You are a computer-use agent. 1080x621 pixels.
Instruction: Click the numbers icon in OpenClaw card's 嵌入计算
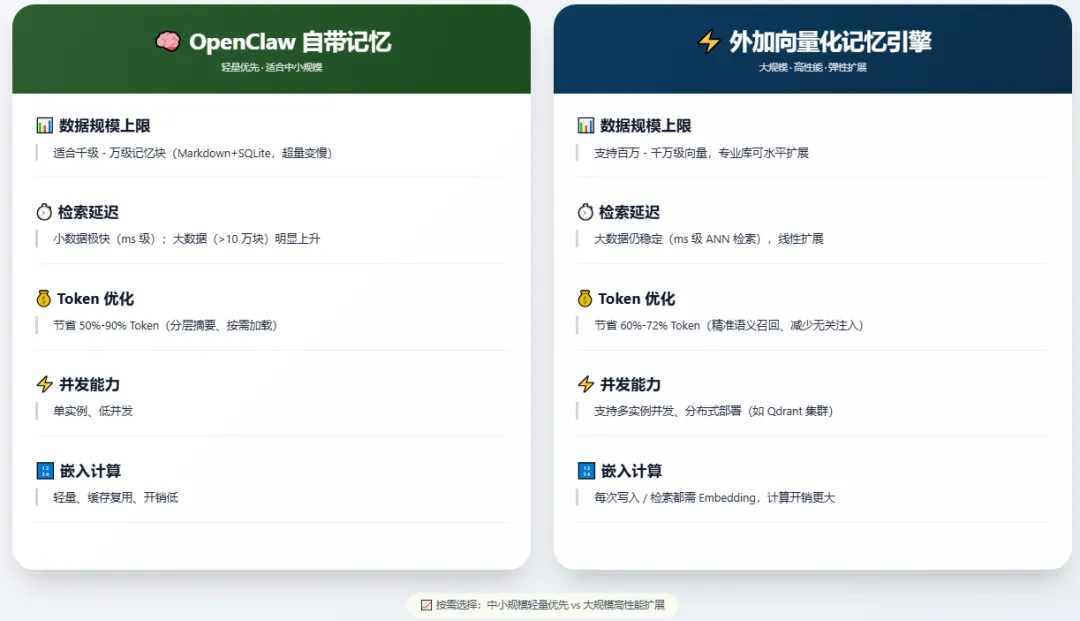tap(45, 471)
